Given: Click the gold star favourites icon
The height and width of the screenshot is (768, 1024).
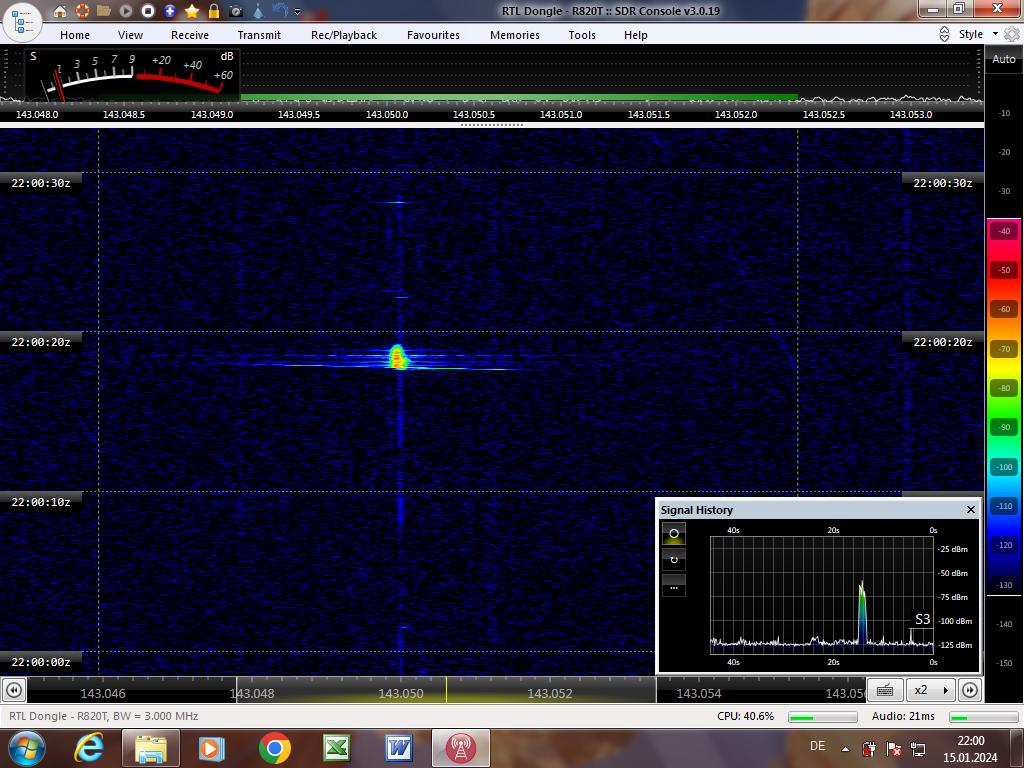Looking at the screenshot, I should pos(192,11).
